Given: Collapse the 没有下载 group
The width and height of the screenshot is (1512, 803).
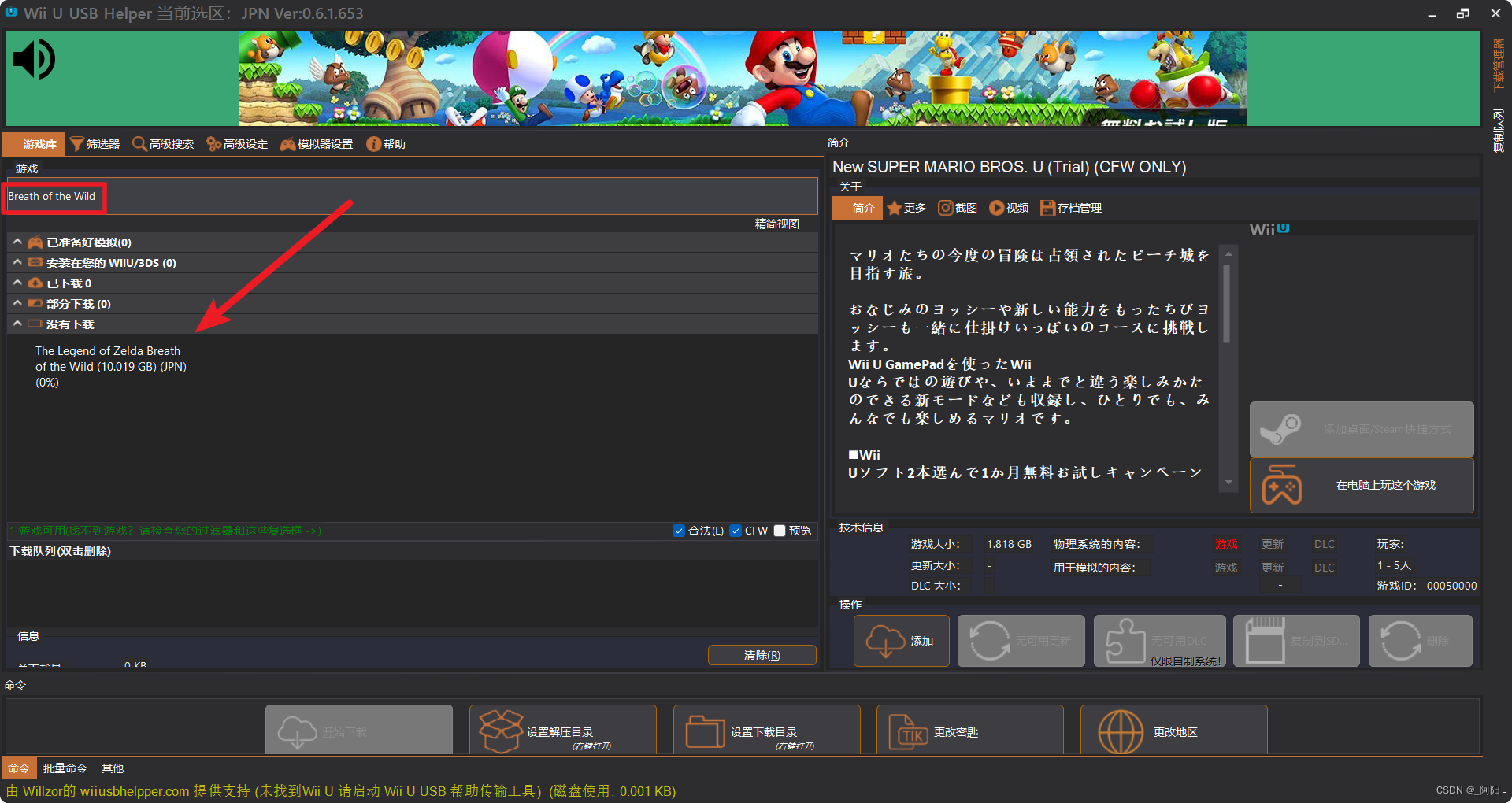Looking at the screenshot, I should pos(17,324).
